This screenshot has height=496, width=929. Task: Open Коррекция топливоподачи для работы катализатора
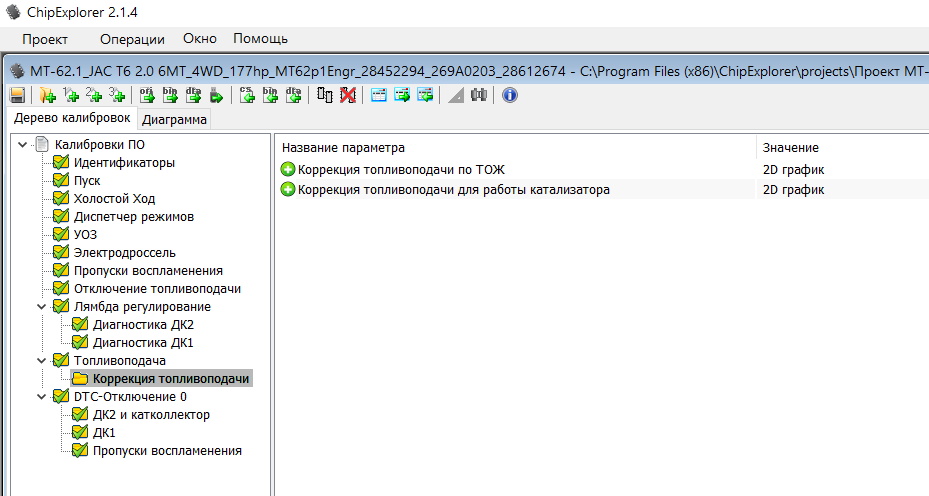click(453, 190)
